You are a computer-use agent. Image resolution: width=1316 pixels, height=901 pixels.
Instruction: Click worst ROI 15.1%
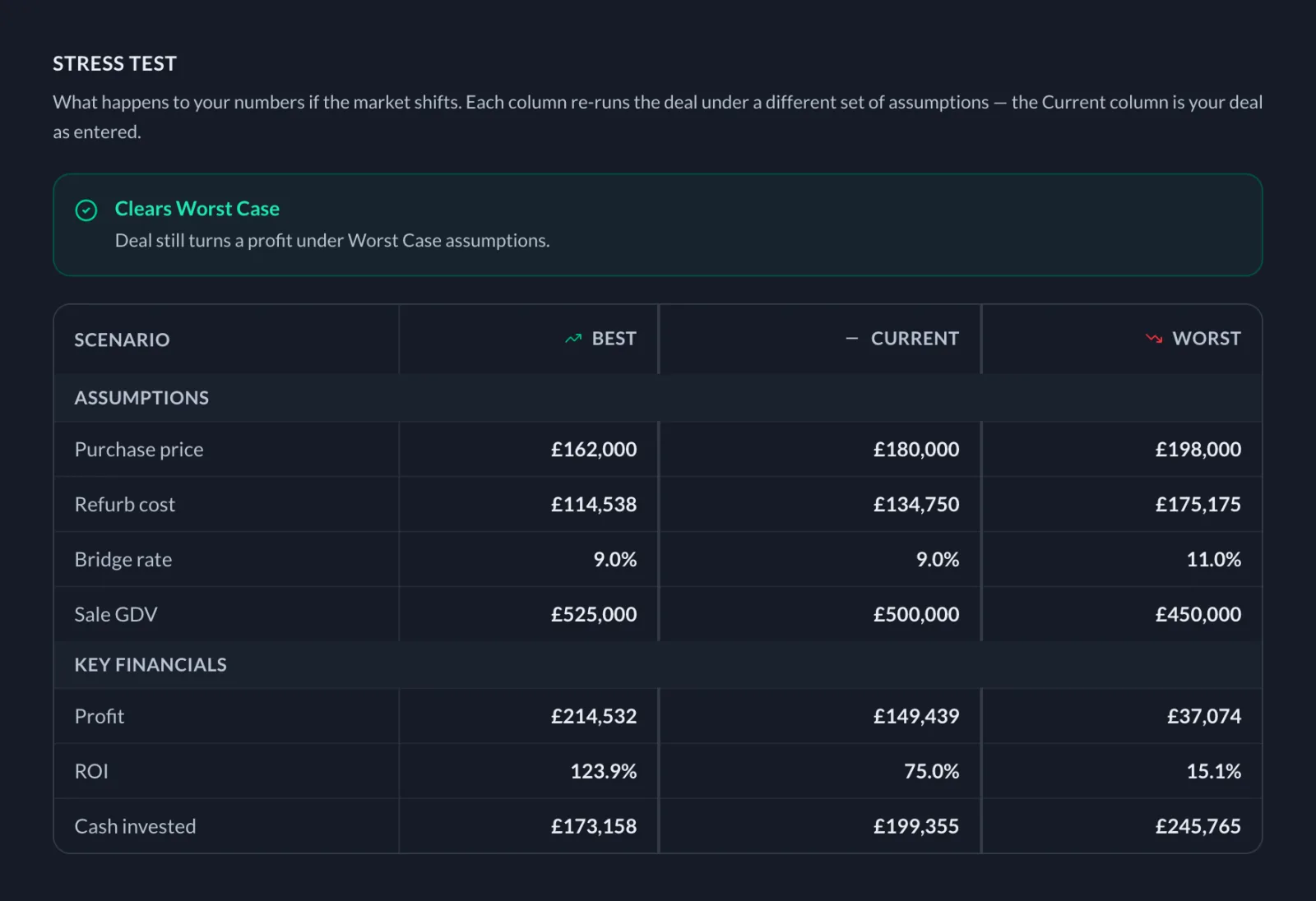(x=1214, y=772)
